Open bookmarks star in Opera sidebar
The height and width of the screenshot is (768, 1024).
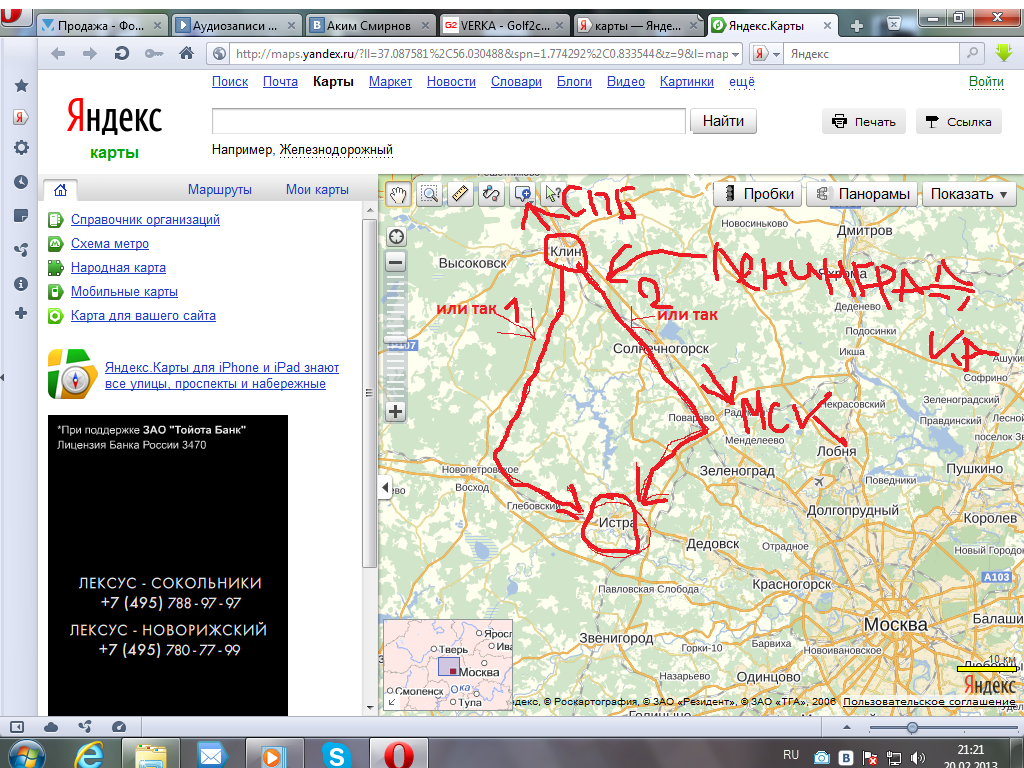(21, 85)
